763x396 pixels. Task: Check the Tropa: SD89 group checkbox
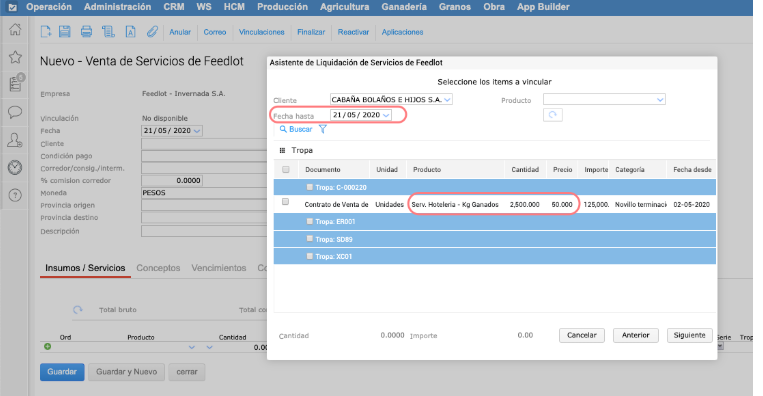coord(309,238)
